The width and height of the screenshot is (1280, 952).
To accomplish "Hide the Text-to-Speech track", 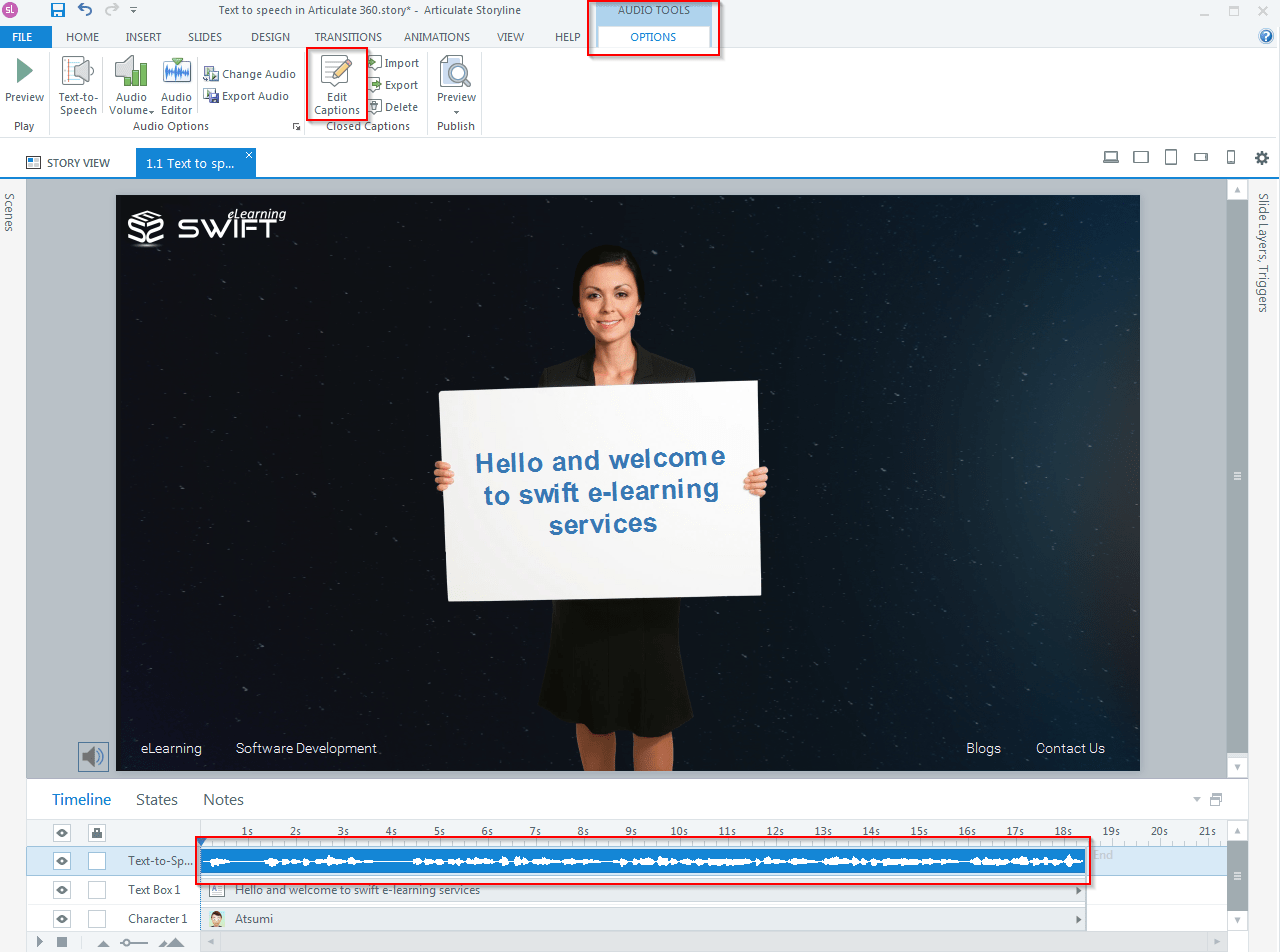I will (62, 861).
